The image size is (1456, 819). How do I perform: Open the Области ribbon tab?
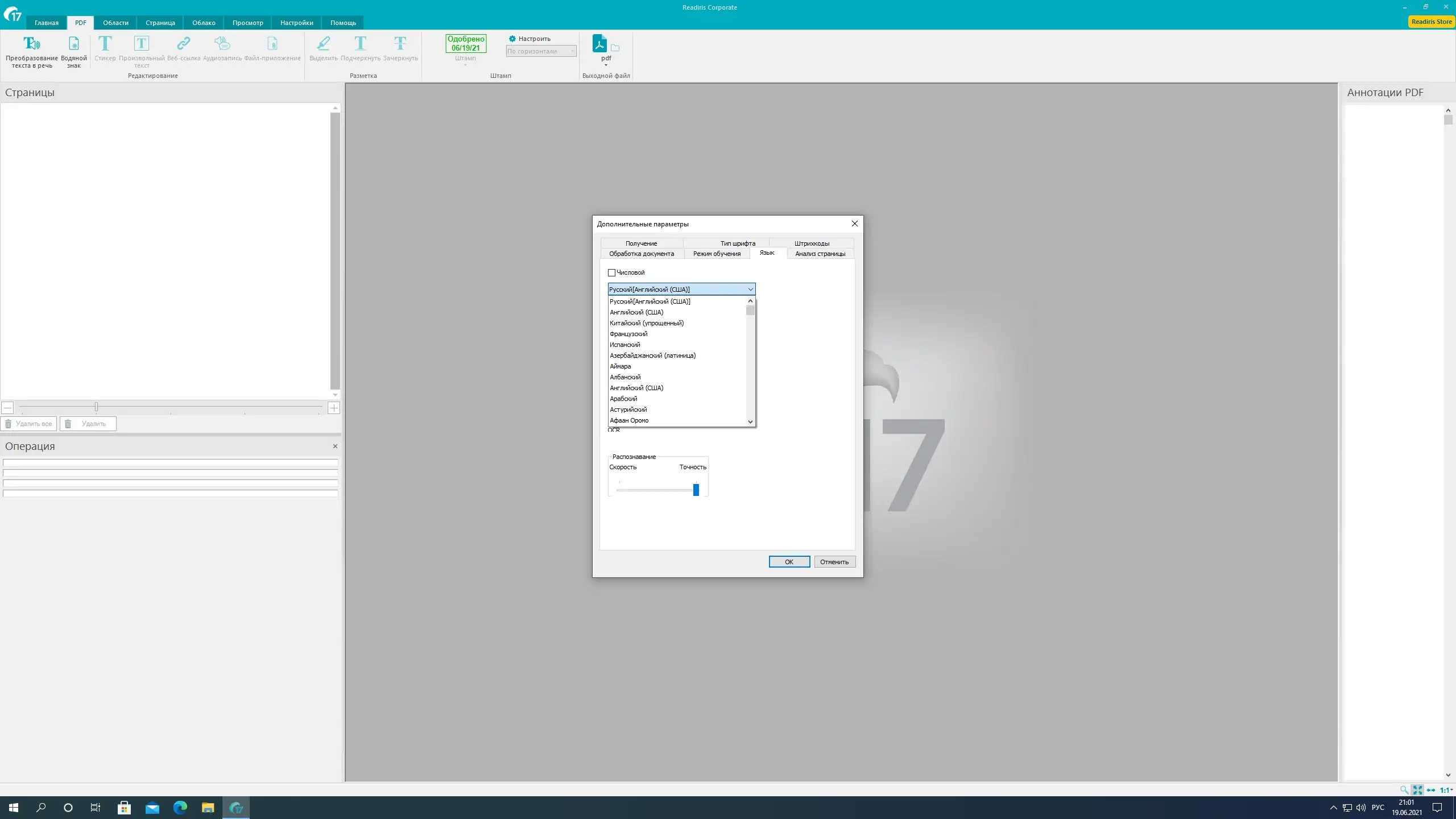(115, 23)
